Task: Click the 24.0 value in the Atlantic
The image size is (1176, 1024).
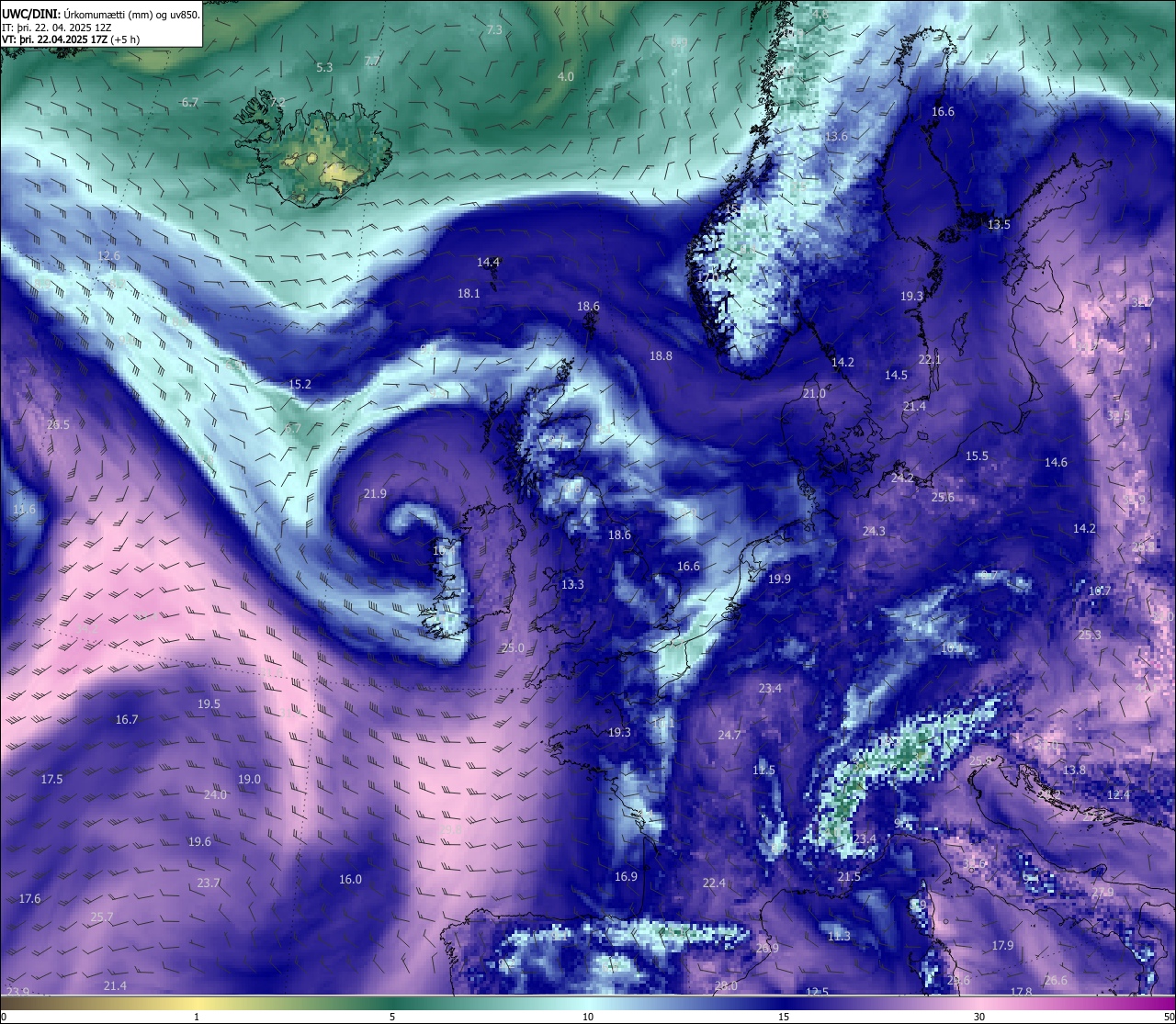Action: (215, 795)
